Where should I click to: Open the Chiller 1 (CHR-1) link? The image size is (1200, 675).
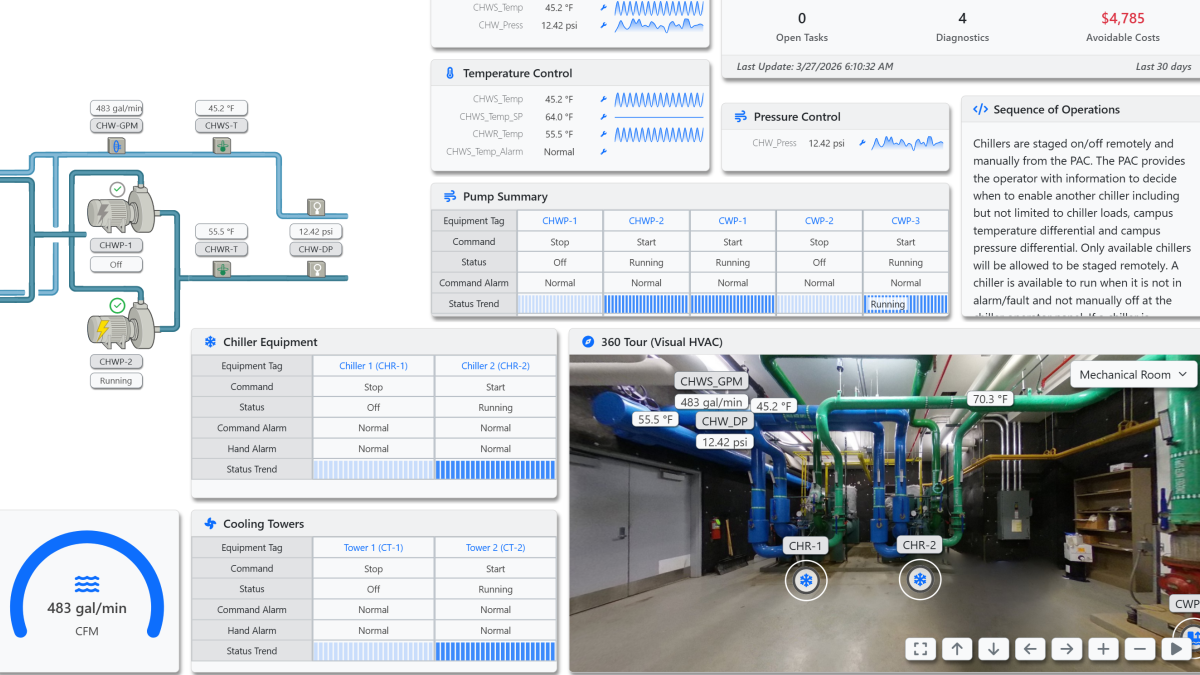[373, 366]
